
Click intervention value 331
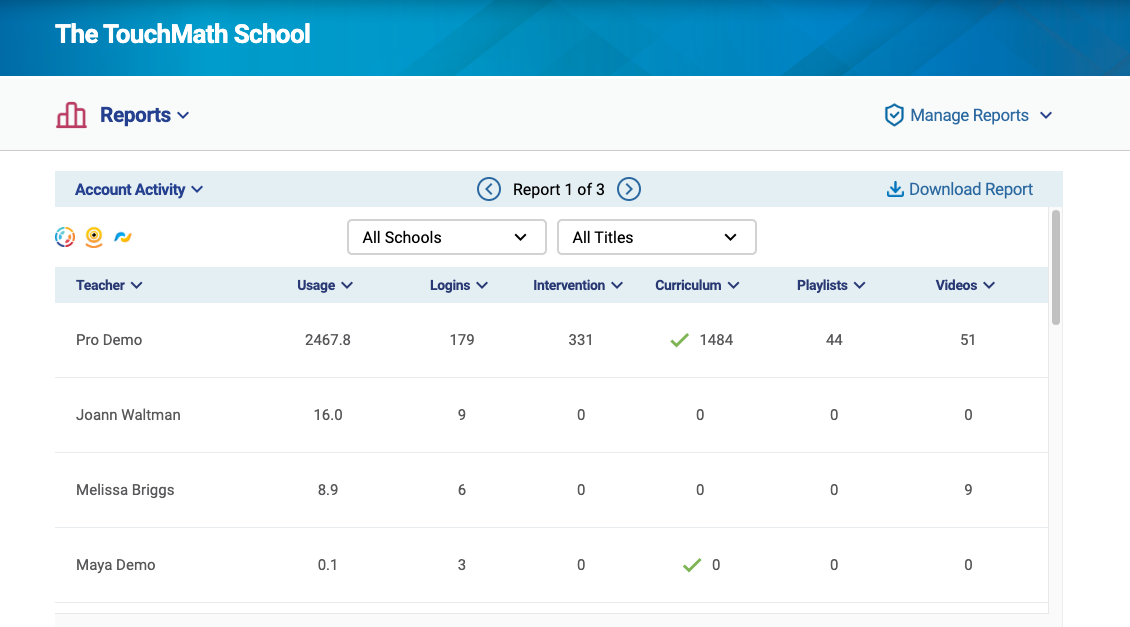tap(580, 340)
